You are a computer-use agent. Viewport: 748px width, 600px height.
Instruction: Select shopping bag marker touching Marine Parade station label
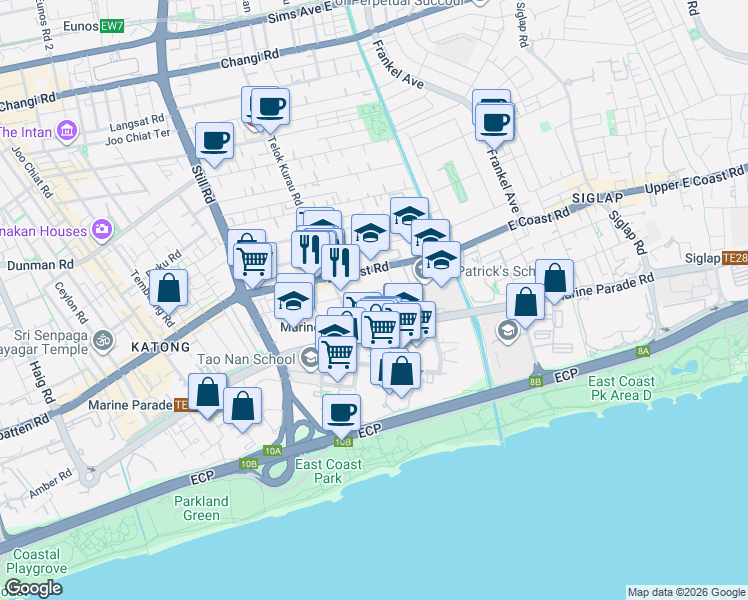pos(207,393)
